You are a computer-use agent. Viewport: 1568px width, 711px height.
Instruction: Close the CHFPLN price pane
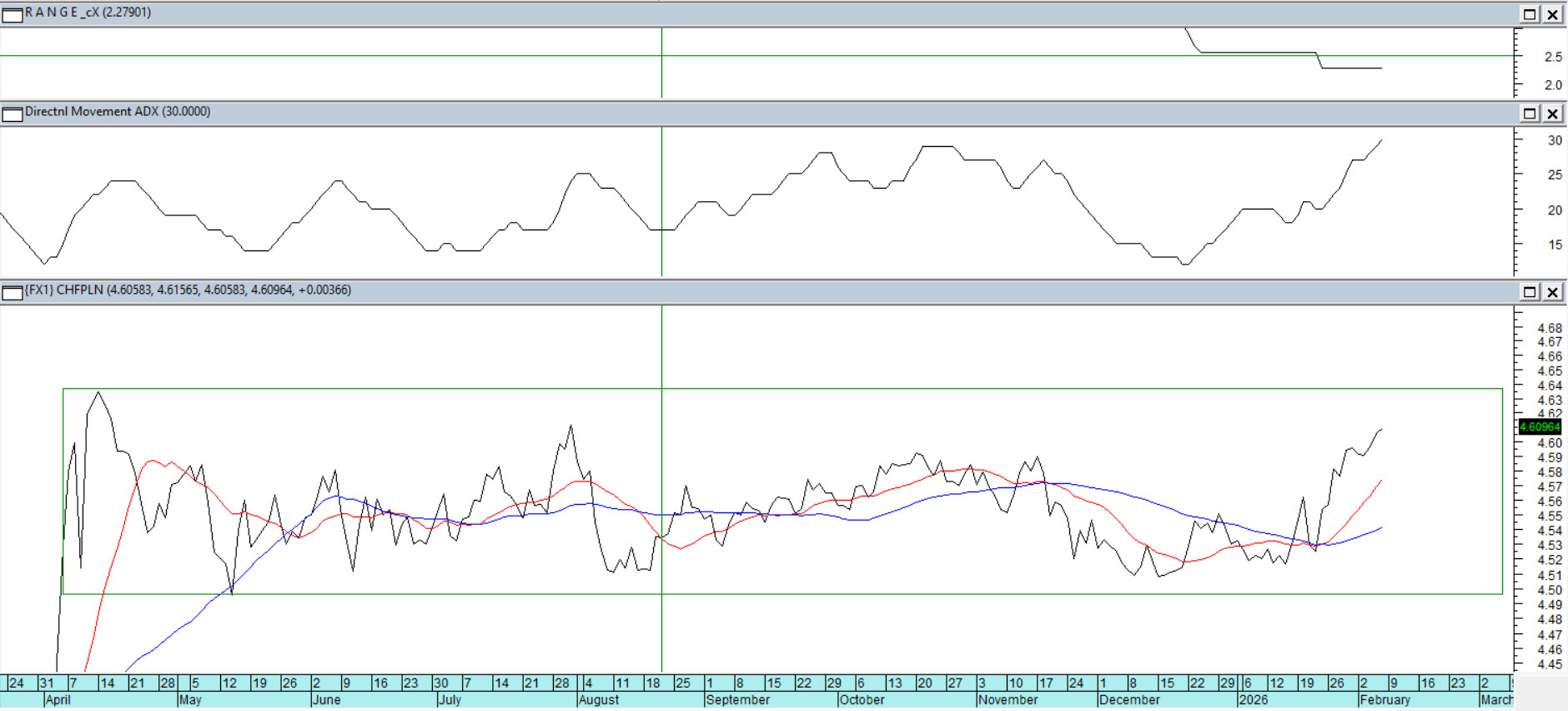click(x=1552, y=292)
